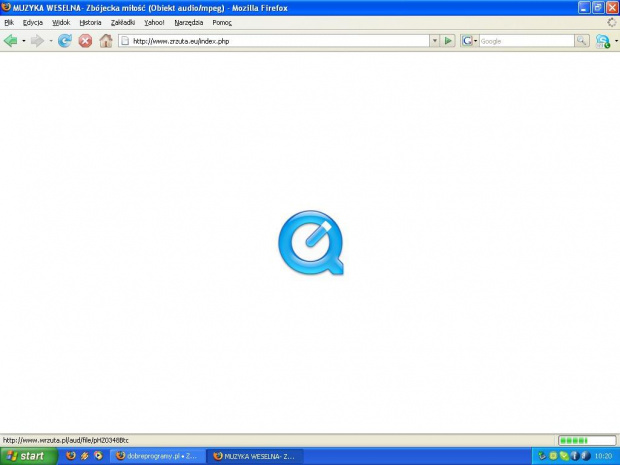This screenshot has width=620, height=465.
Task: Open the Plik menu
Action: click(9, 23)
